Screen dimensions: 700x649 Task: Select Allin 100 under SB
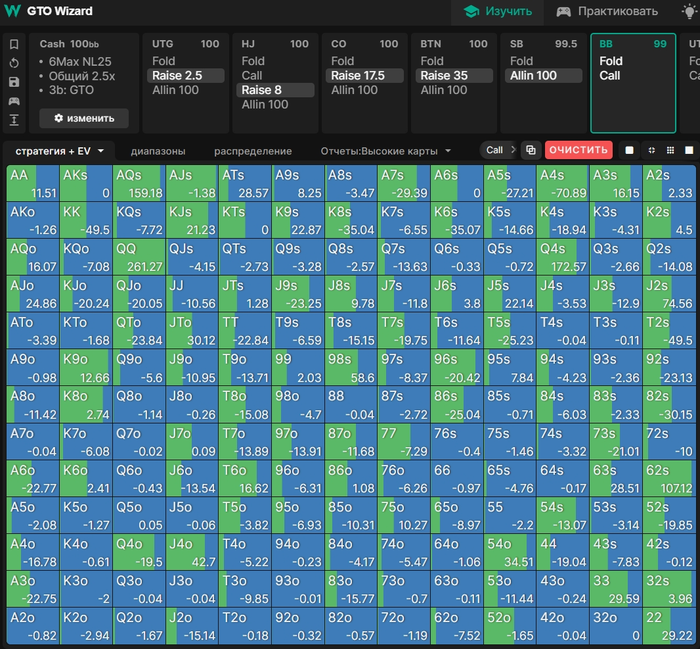point(543,75)
